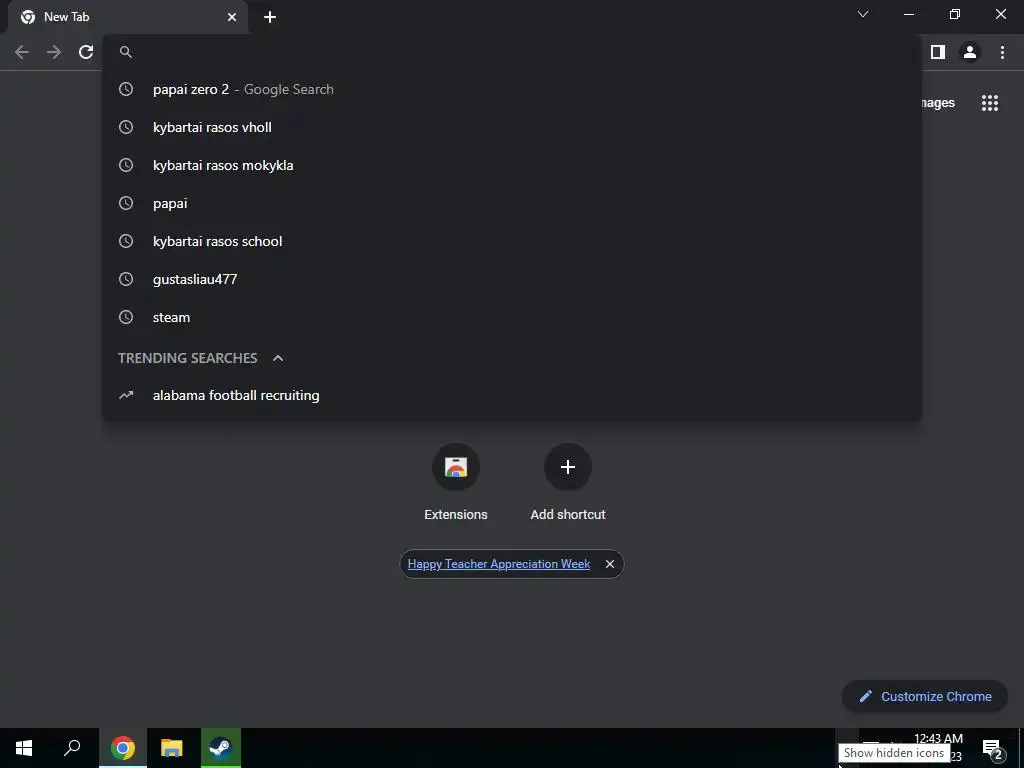1024x768 pixels.
Task: Click the search magnifier icon in omnibox
Action: point(126,52)
